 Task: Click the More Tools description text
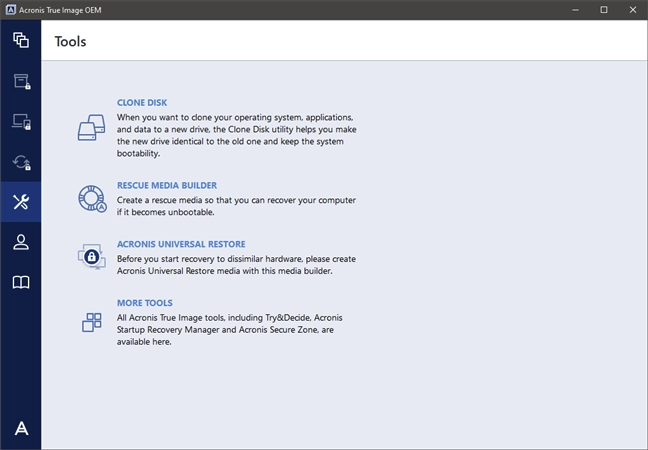click(229, 330)
